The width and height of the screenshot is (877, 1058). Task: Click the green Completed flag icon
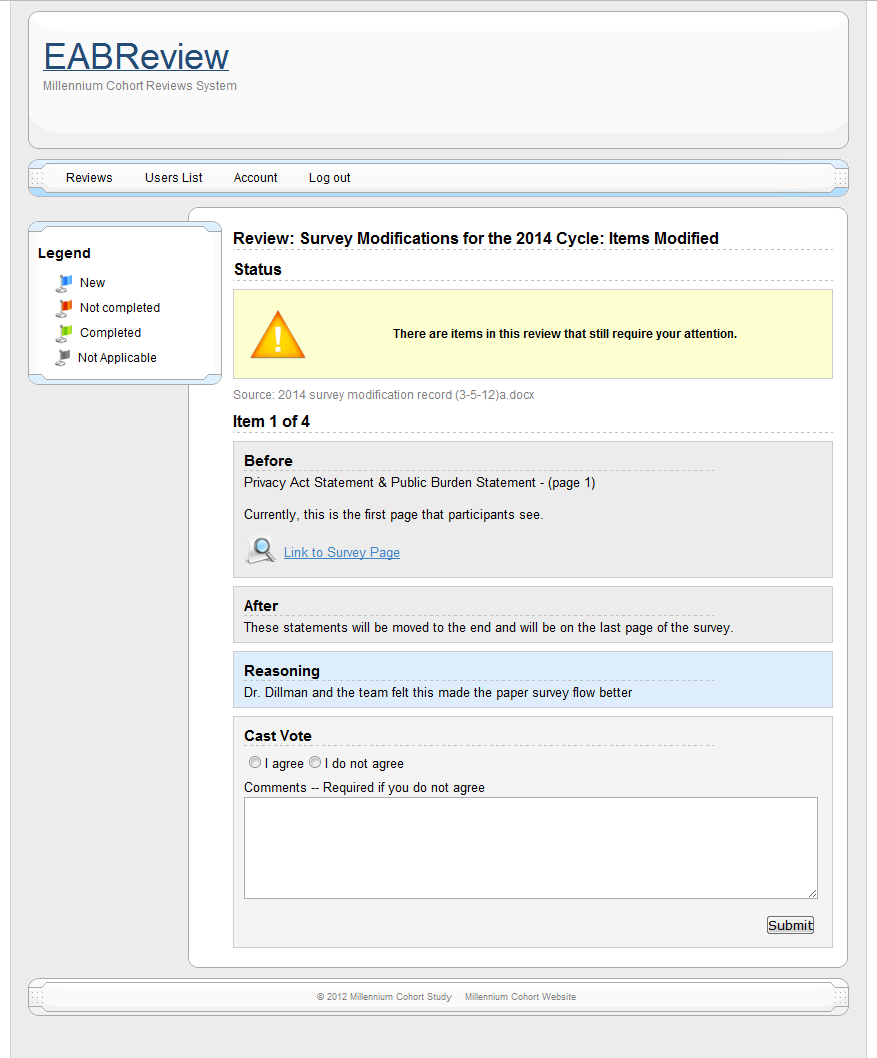pos(64,333)
